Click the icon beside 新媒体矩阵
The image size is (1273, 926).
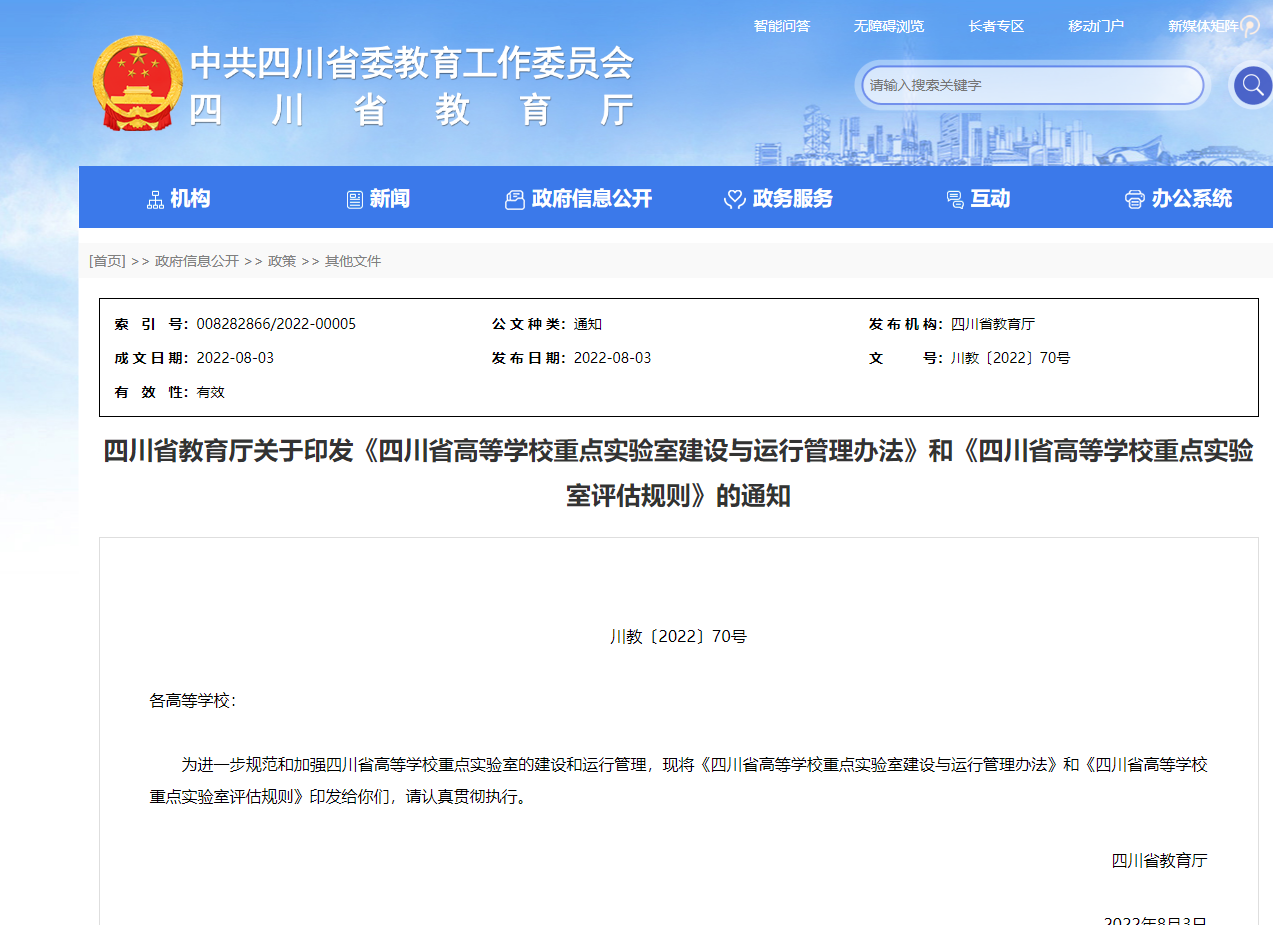(x=1250, y=26)
